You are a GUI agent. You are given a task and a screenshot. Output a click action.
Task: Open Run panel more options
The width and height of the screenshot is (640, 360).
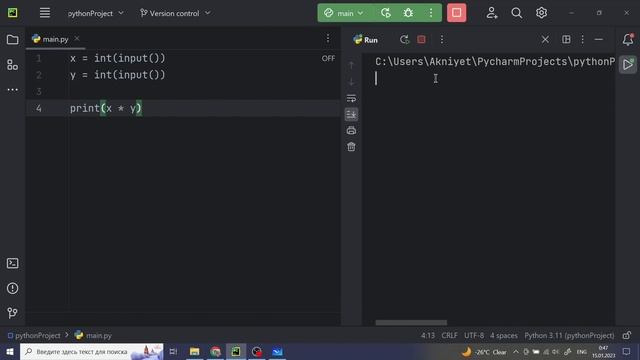442,40
